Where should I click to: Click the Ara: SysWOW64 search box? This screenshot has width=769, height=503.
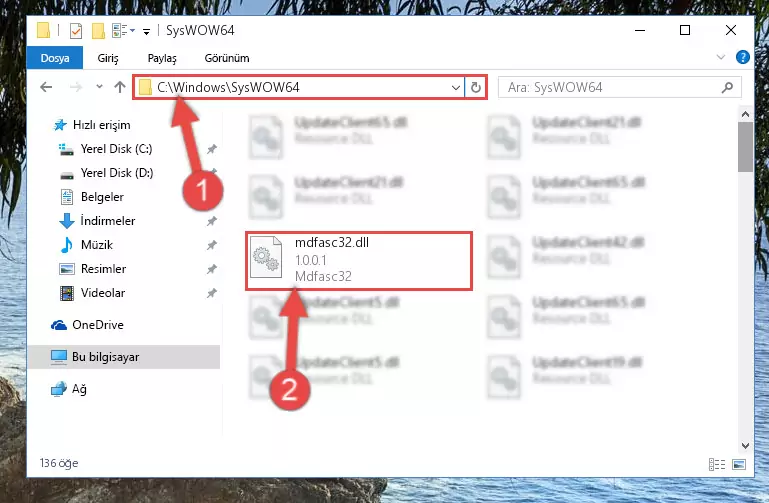coord(619,87)
